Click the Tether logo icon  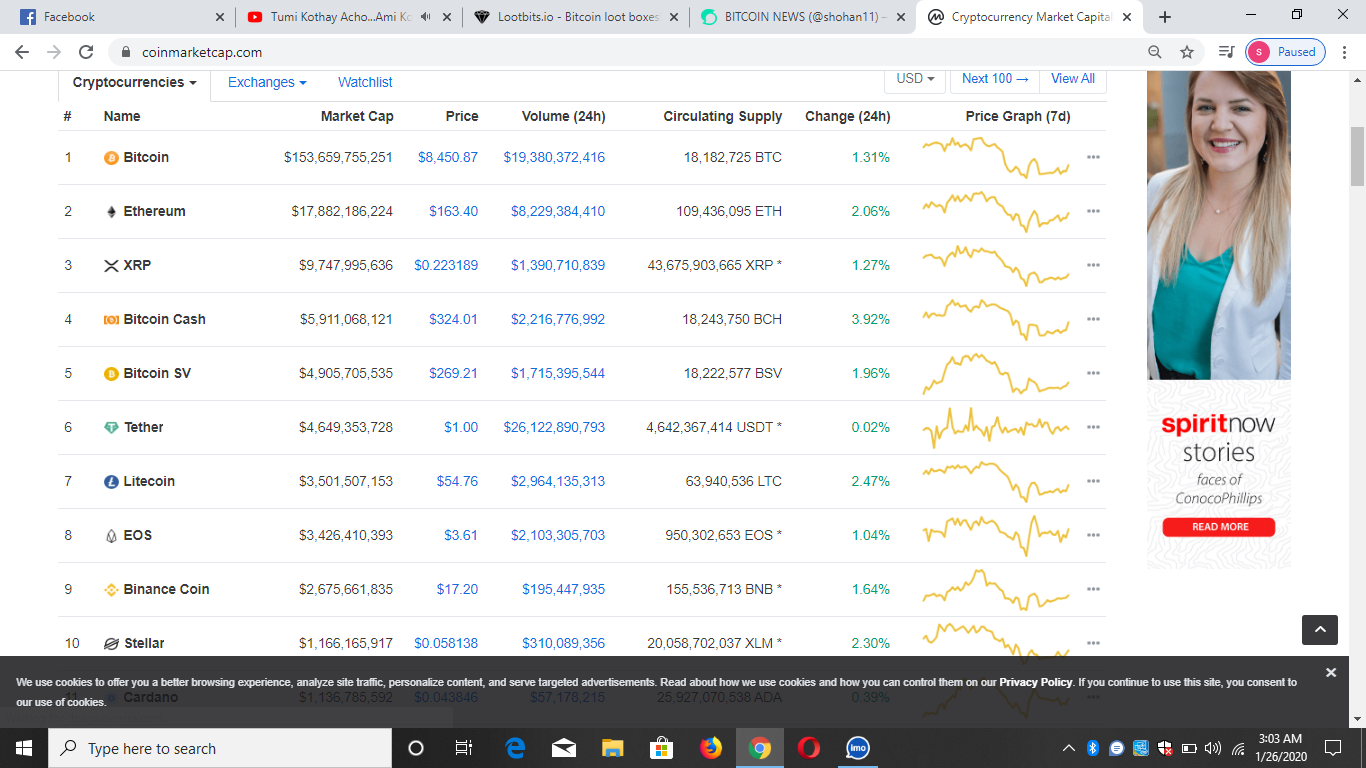coord(111,428)
